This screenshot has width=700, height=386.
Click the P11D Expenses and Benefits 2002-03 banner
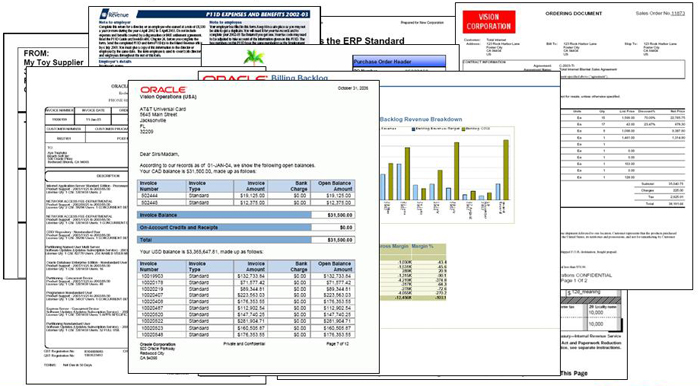228,14
